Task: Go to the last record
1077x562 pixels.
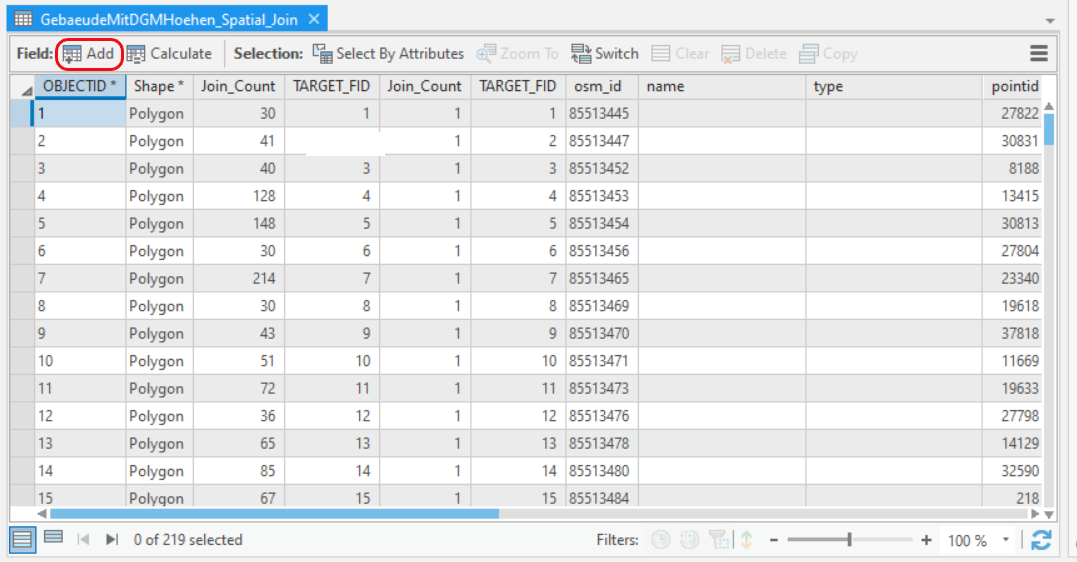Action: point(111,539)
